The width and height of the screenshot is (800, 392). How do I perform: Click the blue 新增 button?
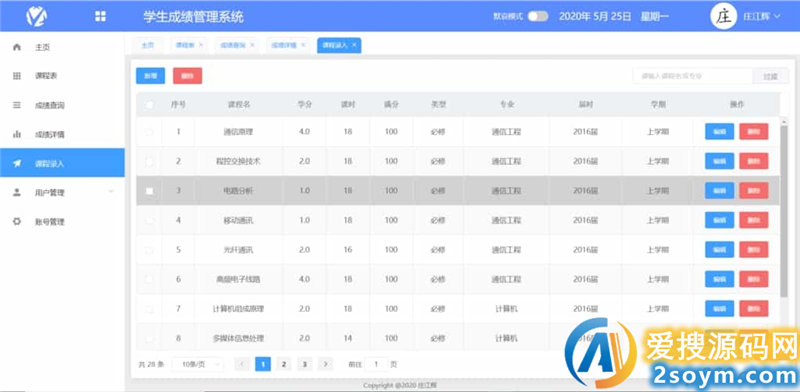(151, 76)
